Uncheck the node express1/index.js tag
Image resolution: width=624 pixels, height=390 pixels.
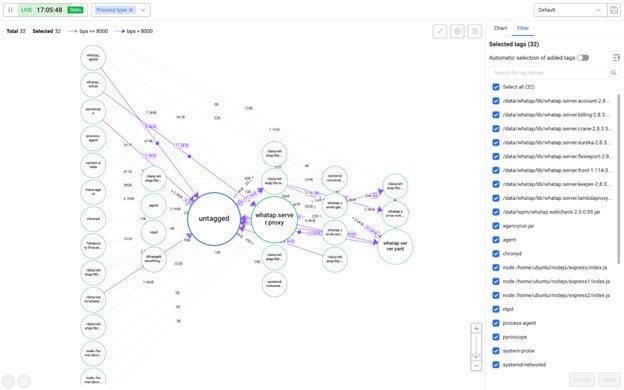[x=496, y=281]
